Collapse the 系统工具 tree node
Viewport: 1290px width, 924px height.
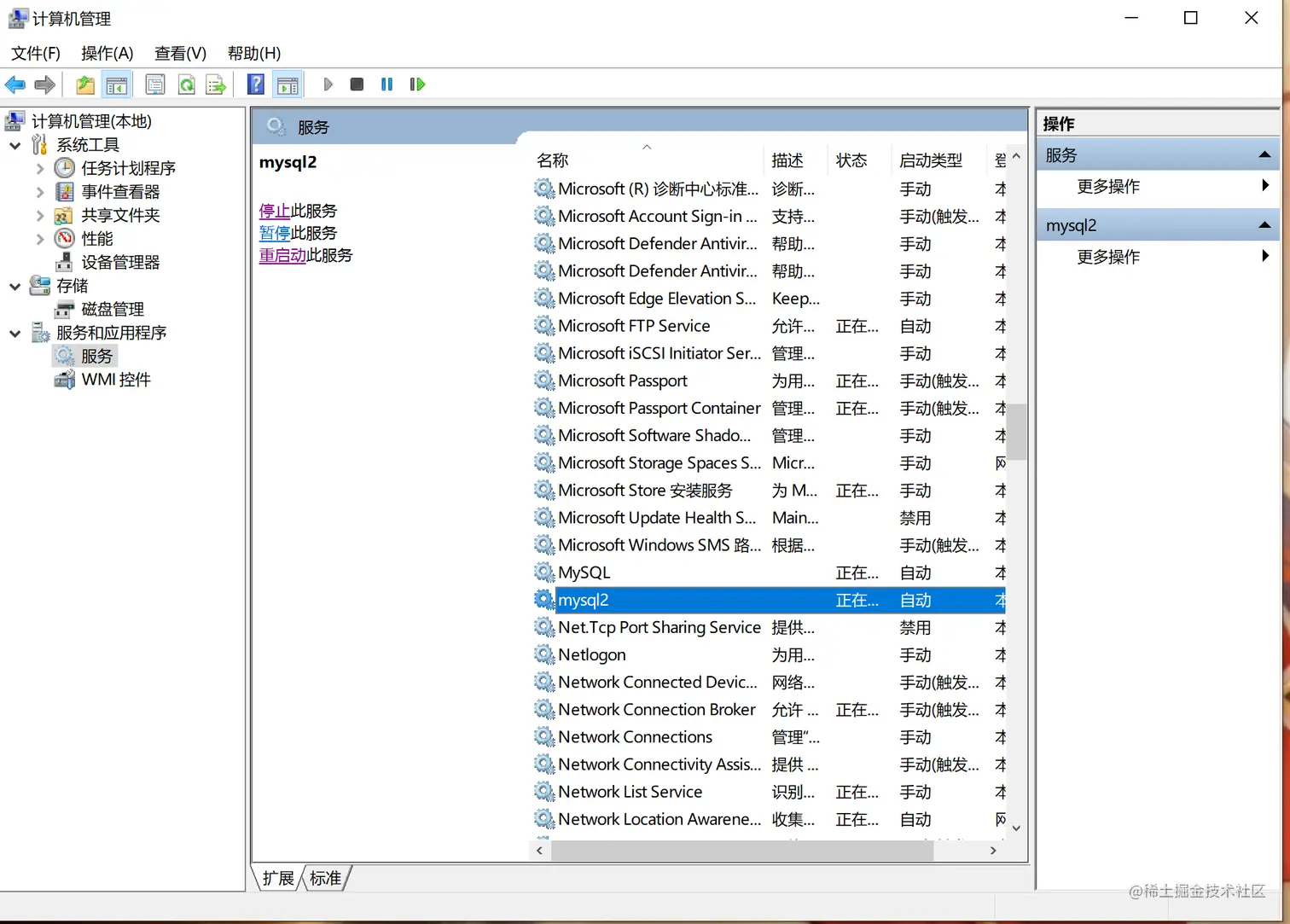tap(15, 146)
